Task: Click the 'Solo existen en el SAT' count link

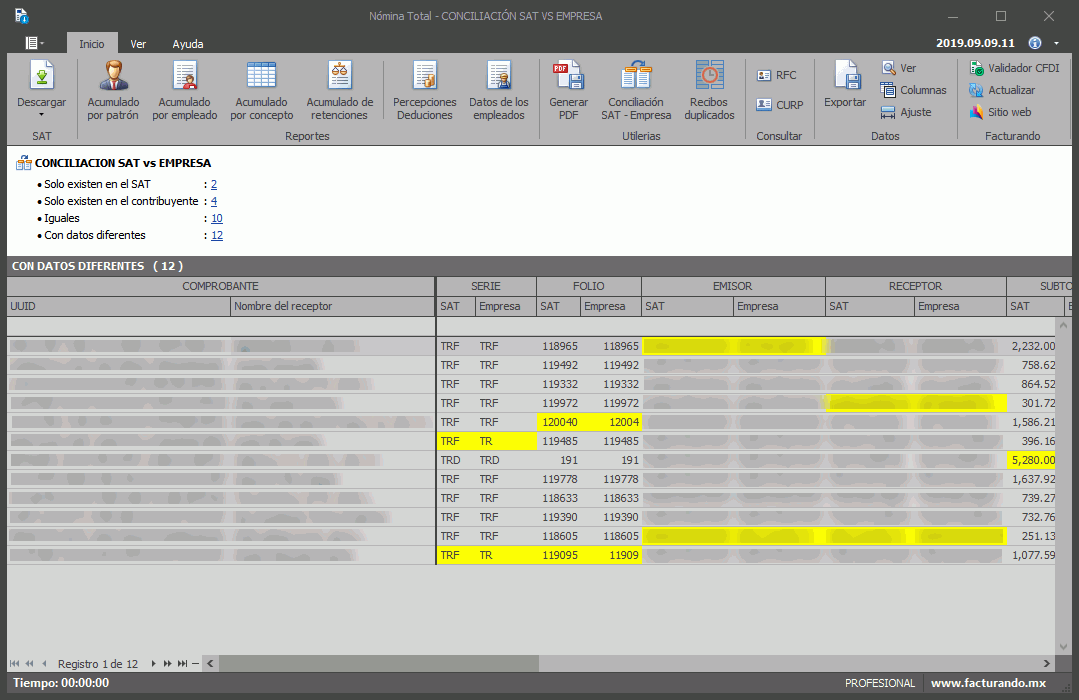Action: click(214, 184)
